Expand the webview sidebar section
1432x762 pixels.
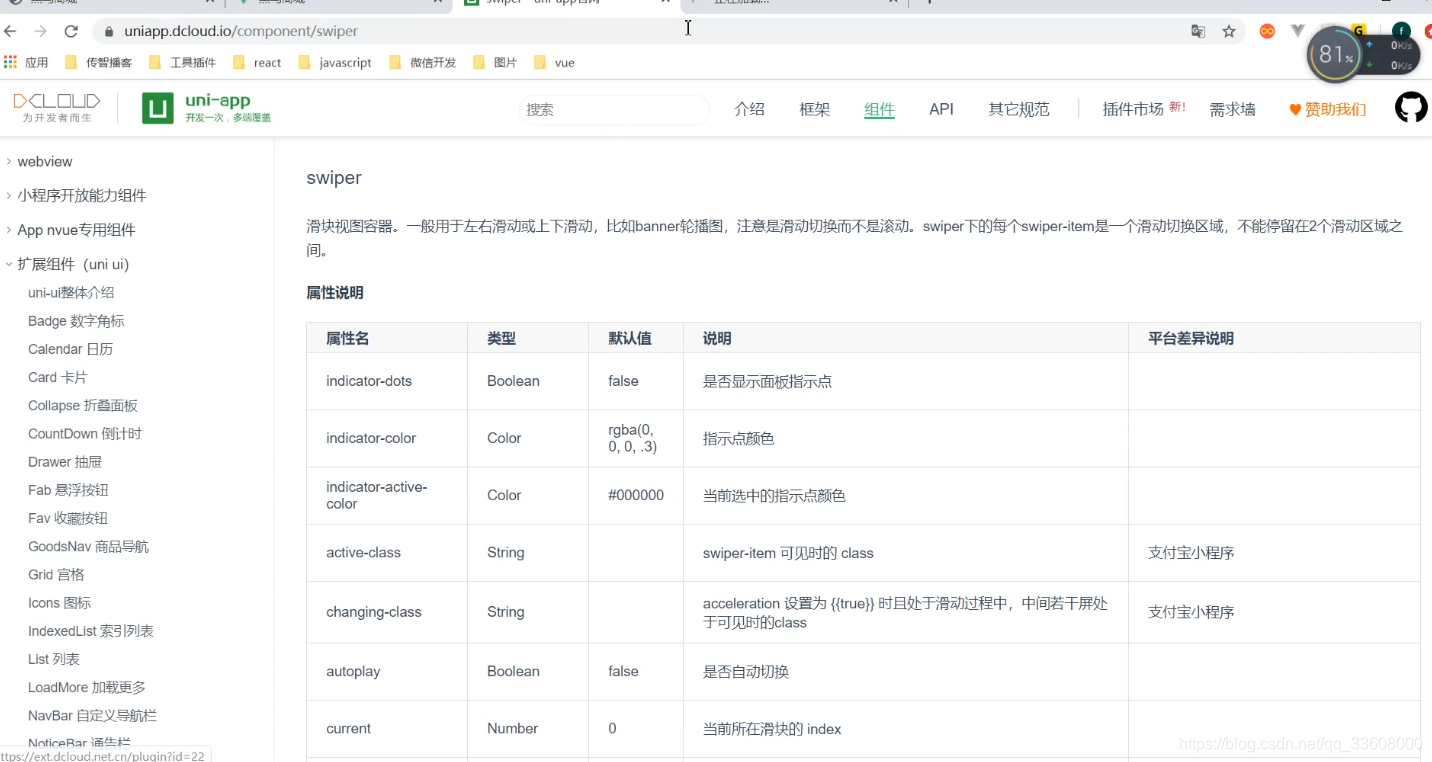[46, 161]
